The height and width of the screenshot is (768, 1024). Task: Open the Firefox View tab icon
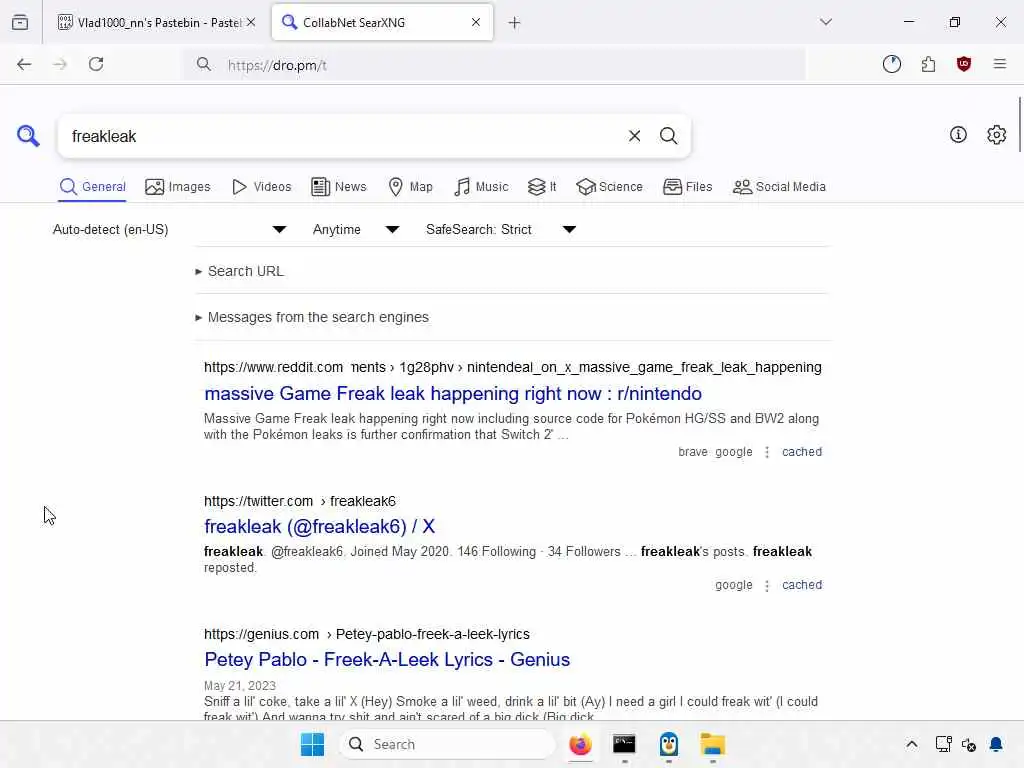tap(20, 22)
